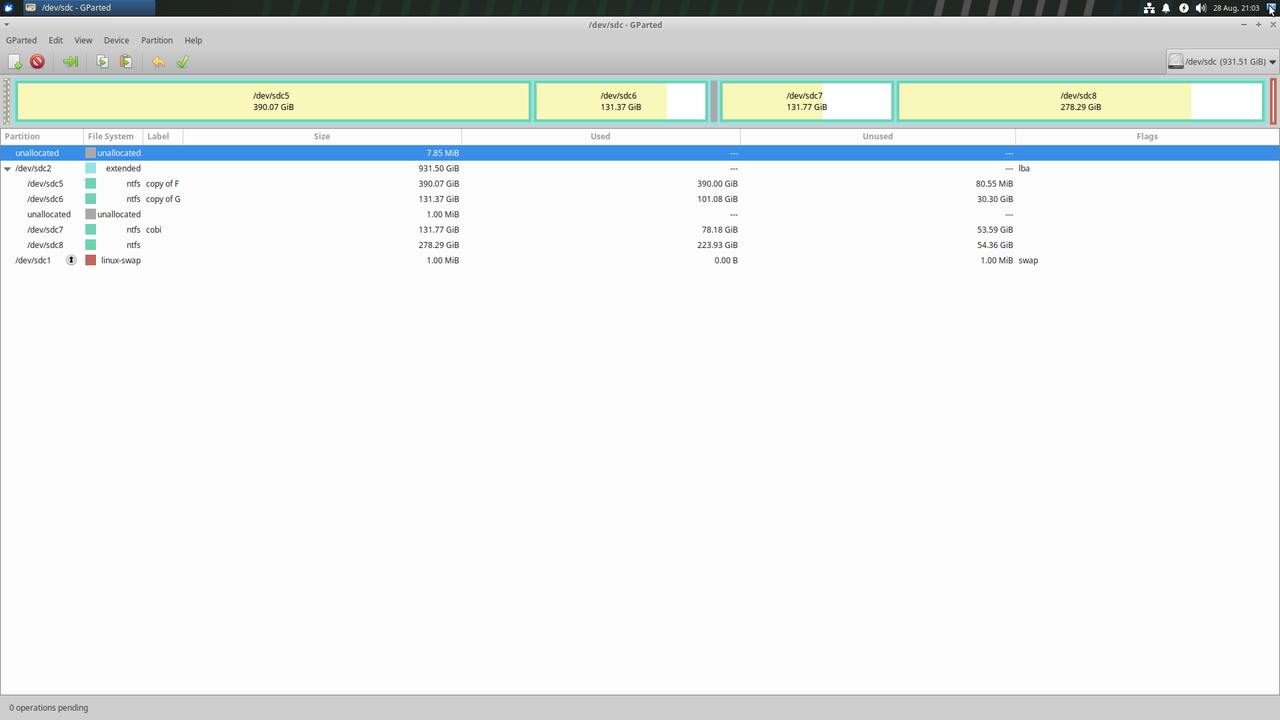Open the power manager tray icon

click(1184, 8)
